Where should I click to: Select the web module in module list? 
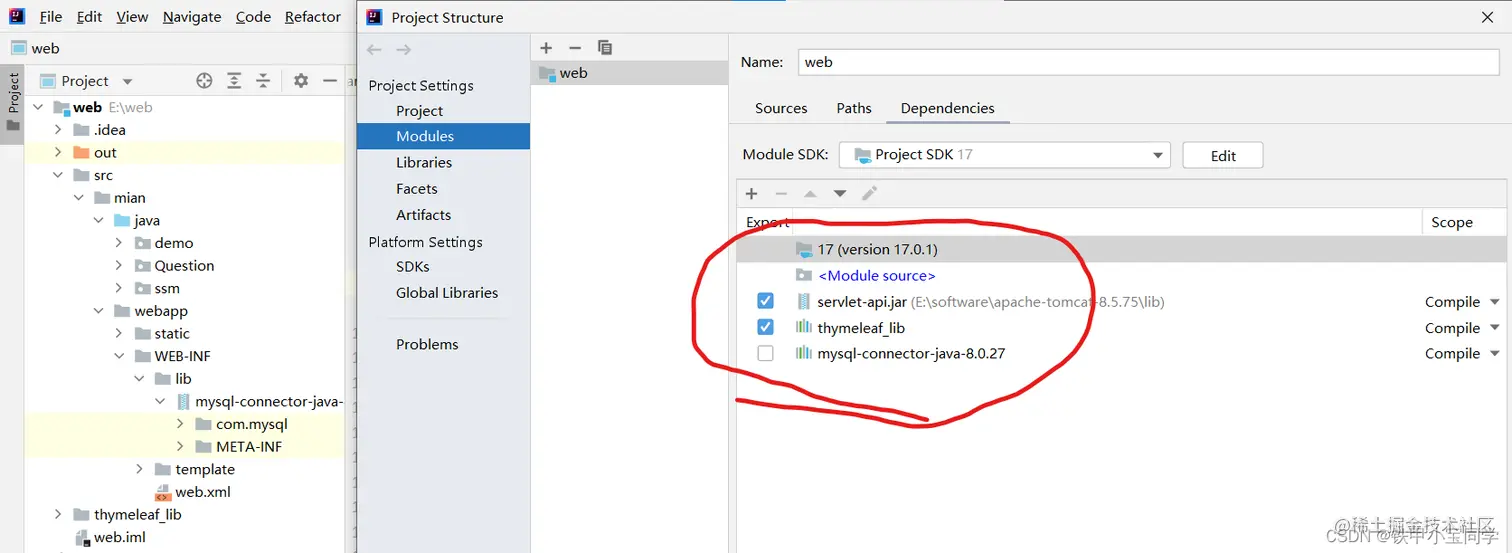pos(630,73)
